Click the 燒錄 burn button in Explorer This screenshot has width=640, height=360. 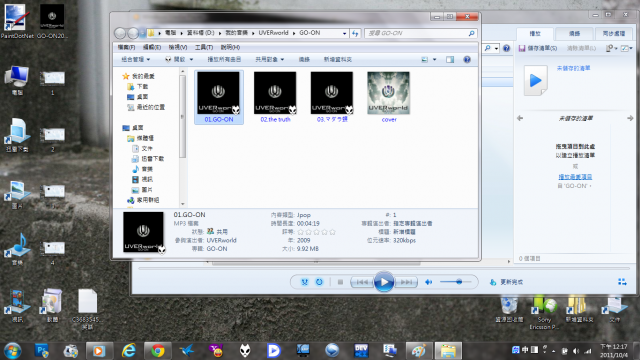pyautogui.click(x=304, y=60)
